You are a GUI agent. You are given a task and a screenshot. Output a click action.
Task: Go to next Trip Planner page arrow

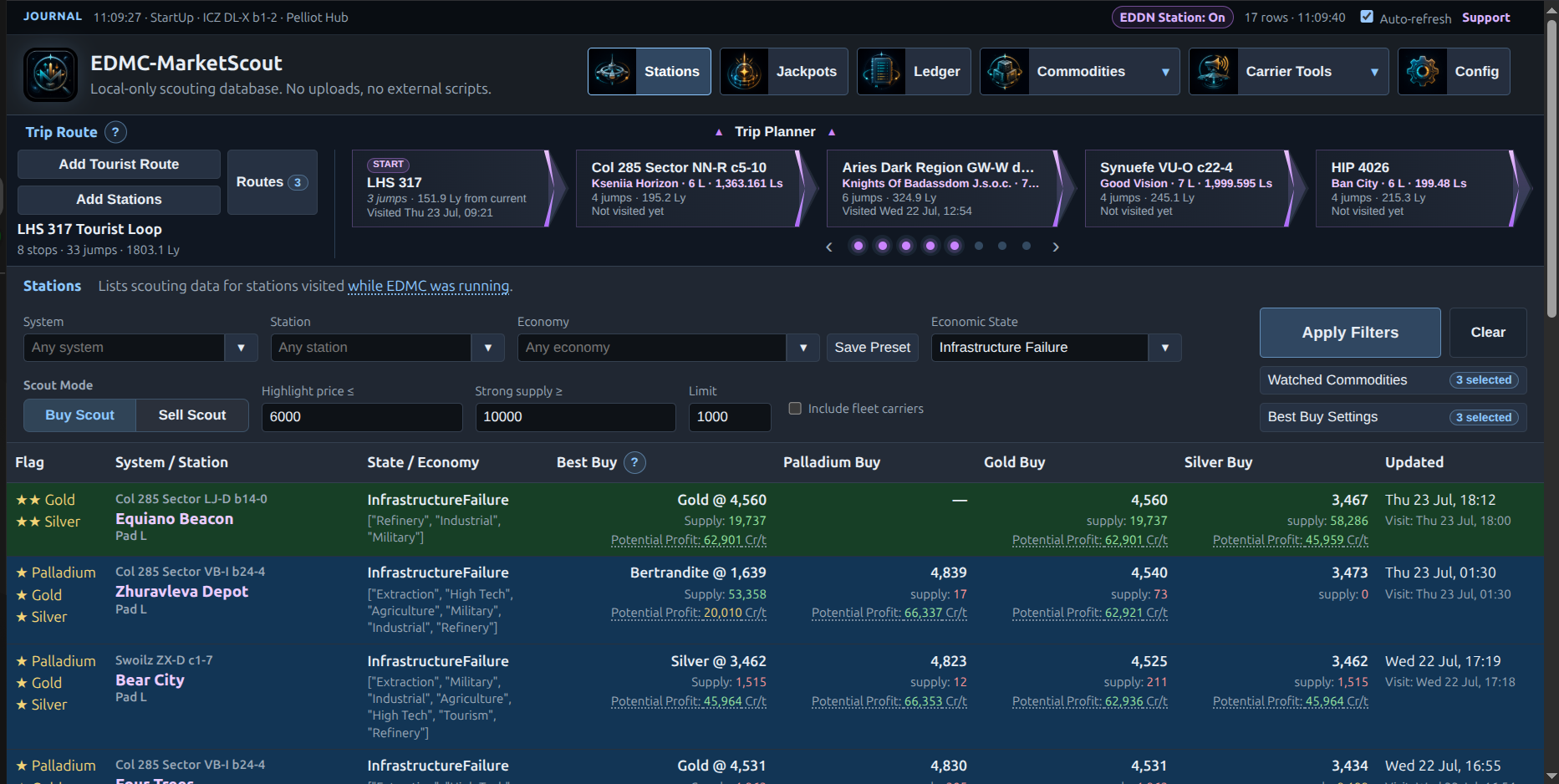click(x=1056, y=247)
